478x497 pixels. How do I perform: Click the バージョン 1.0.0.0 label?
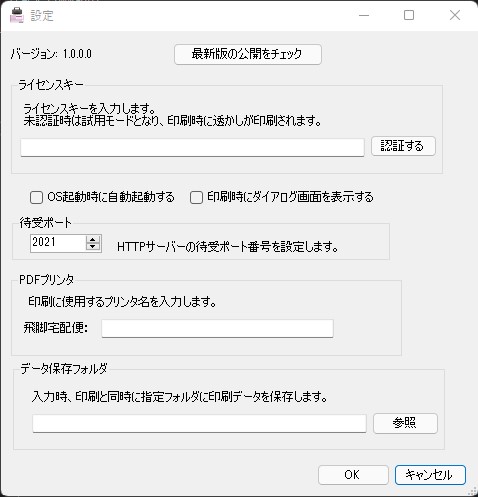point(51,54)
